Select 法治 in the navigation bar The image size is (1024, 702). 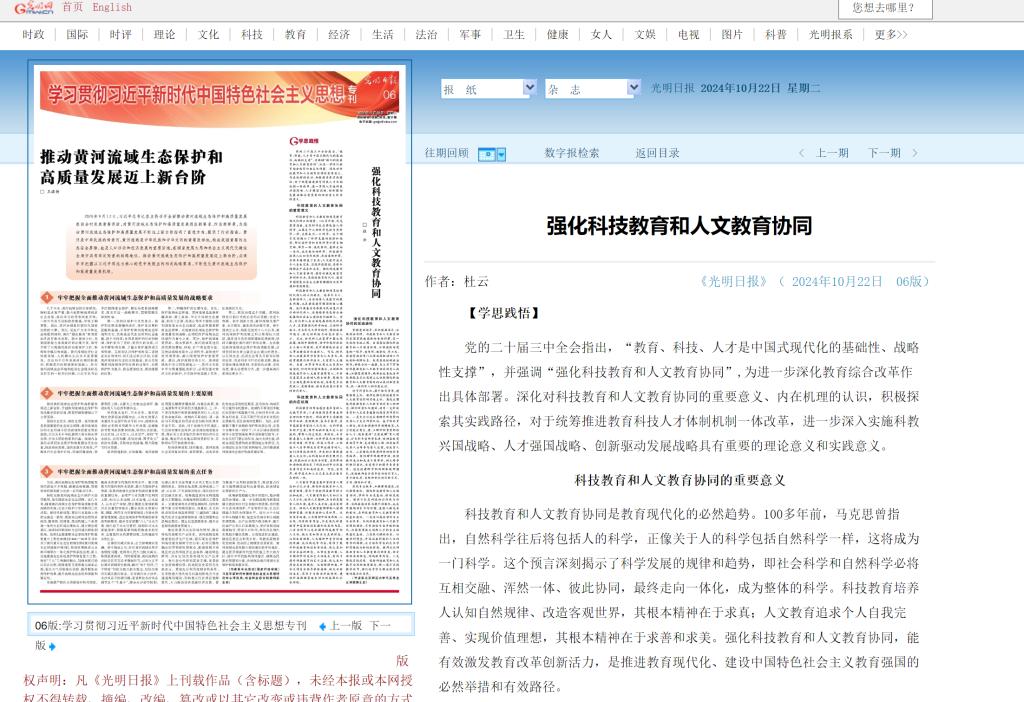tap(426, 35)
